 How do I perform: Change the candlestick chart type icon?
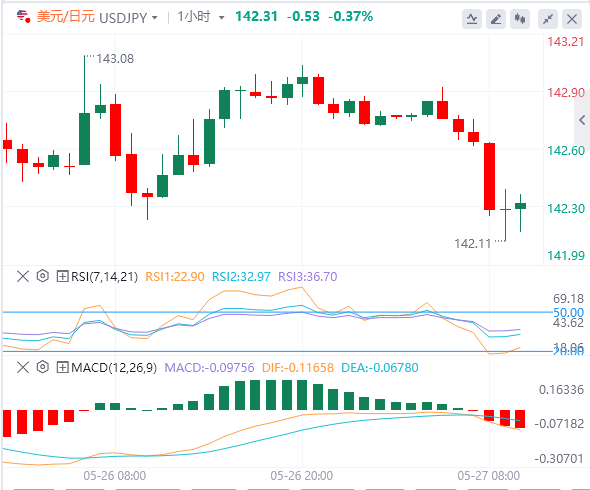520,18
